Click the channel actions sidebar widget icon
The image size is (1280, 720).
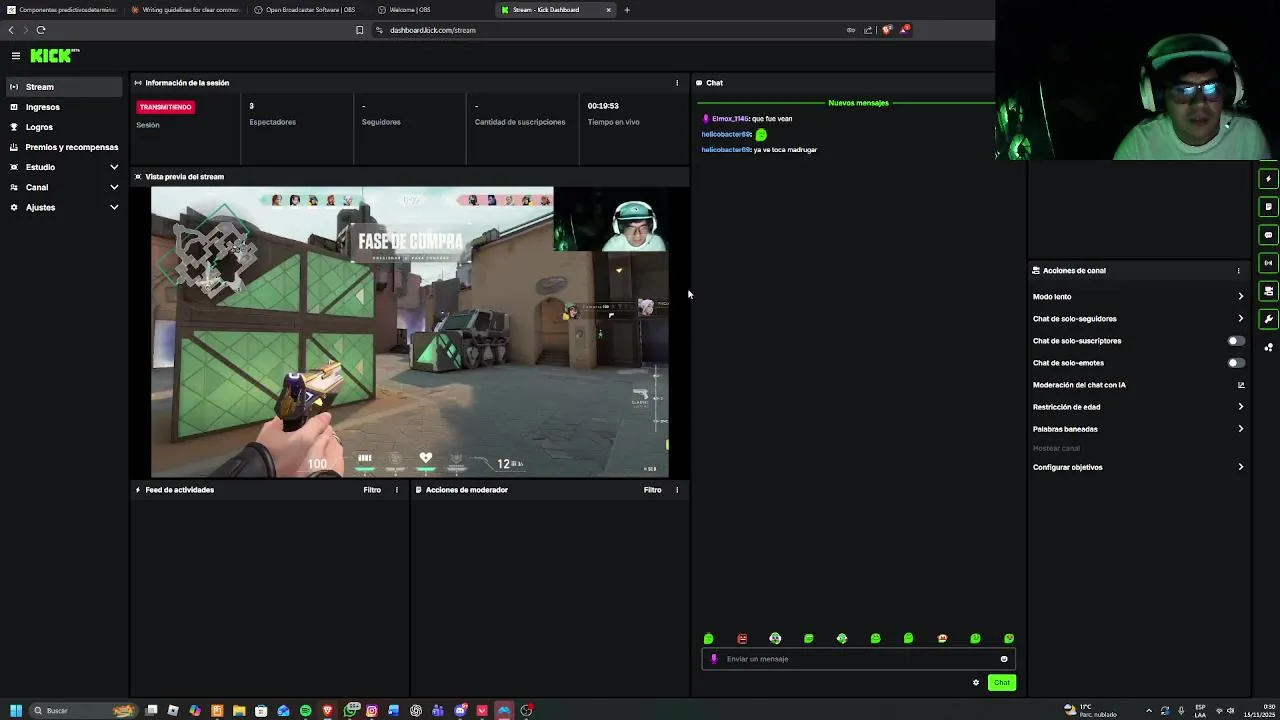coord(1268,291)
